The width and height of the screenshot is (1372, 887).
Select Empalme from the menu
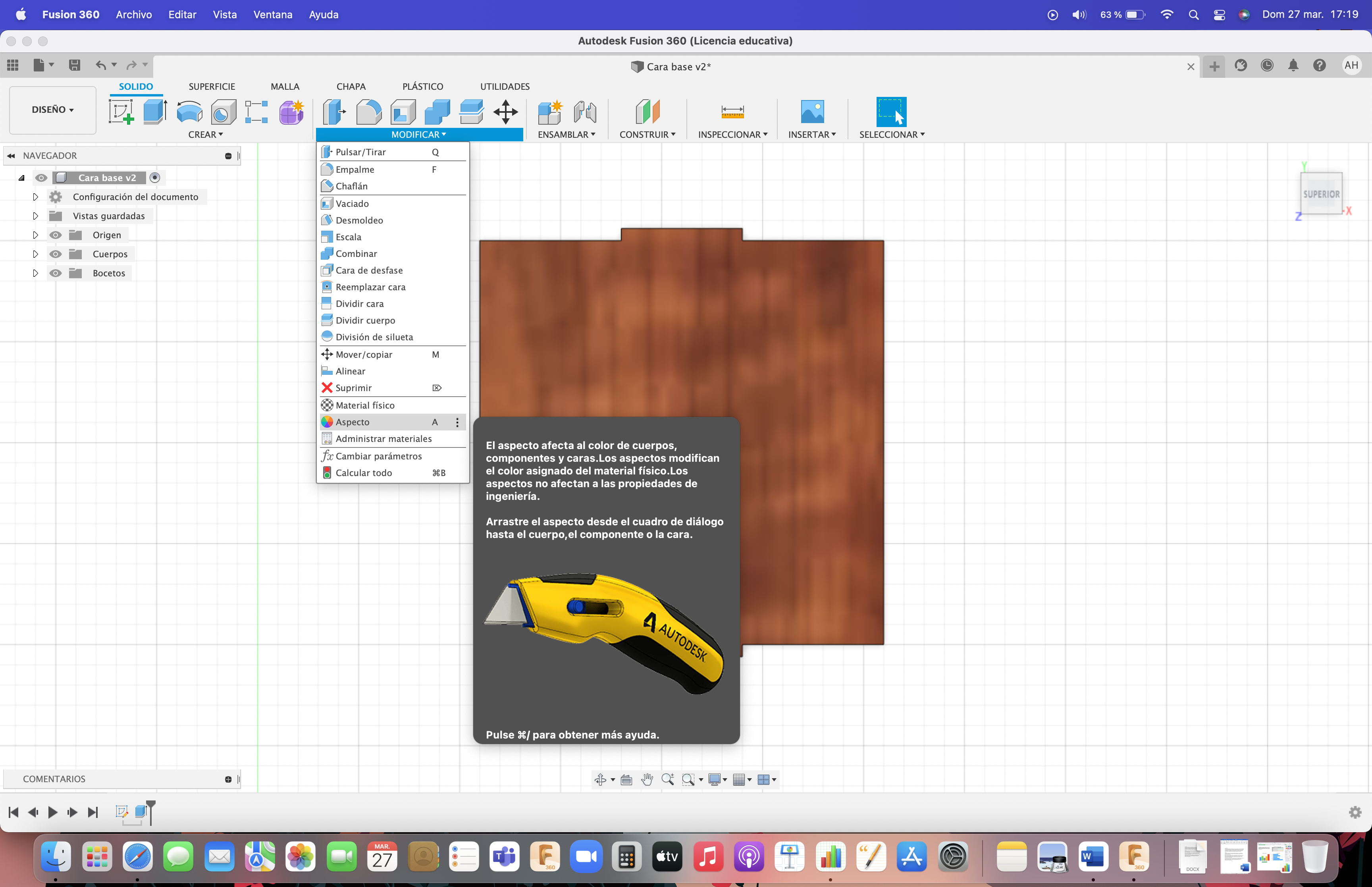(393, 169)
